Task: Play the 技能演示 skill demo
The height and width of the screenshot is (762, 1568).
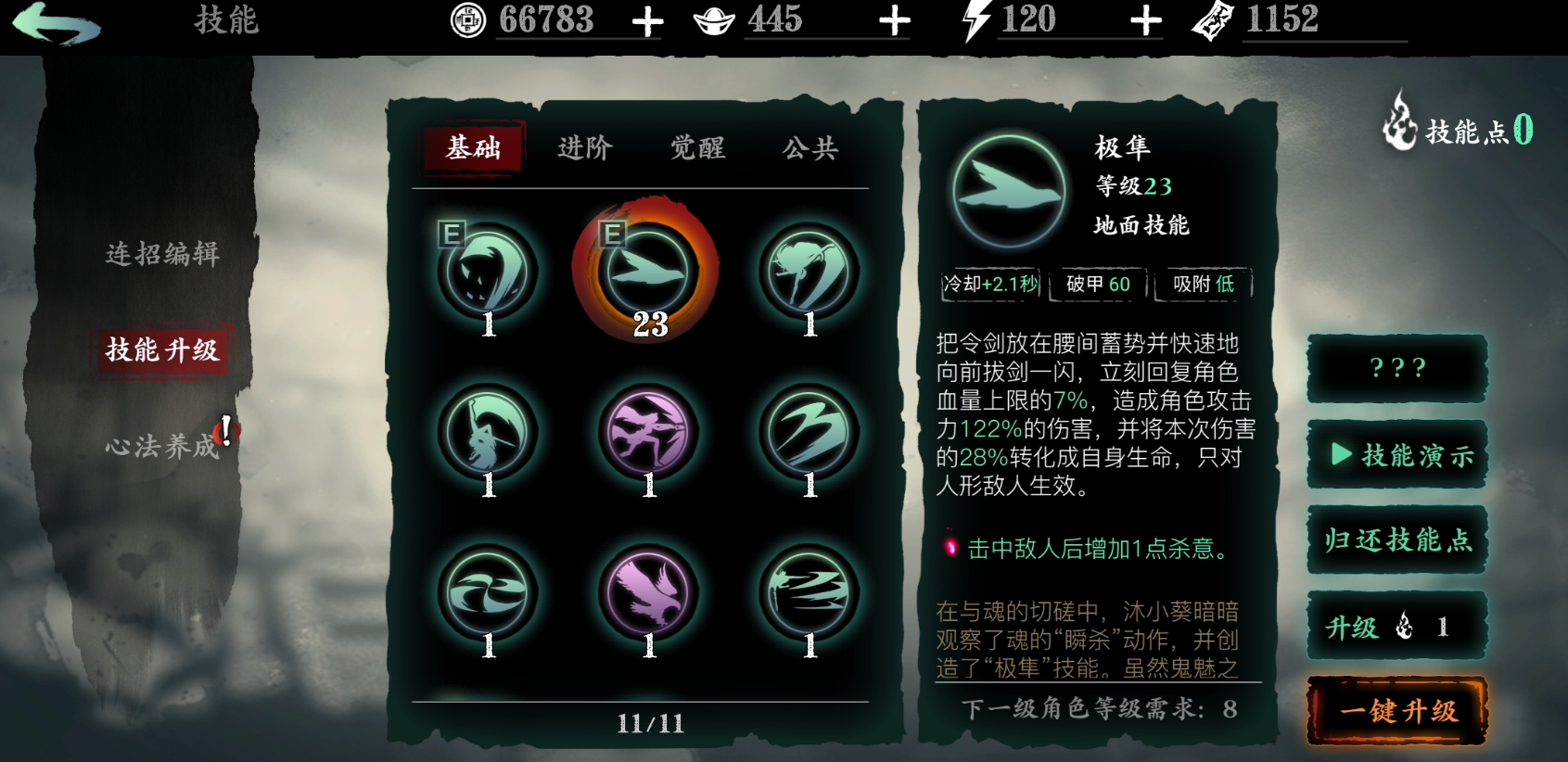Action: point(1397,455)
